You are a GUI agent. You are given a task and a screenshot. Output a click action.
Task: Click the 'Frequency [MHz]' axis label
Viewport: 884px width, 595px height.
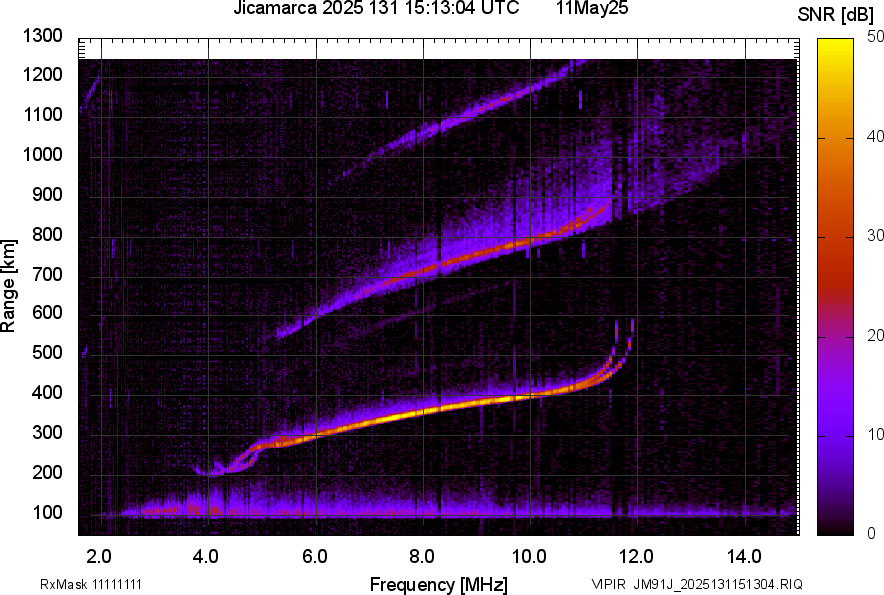point(439,584)
